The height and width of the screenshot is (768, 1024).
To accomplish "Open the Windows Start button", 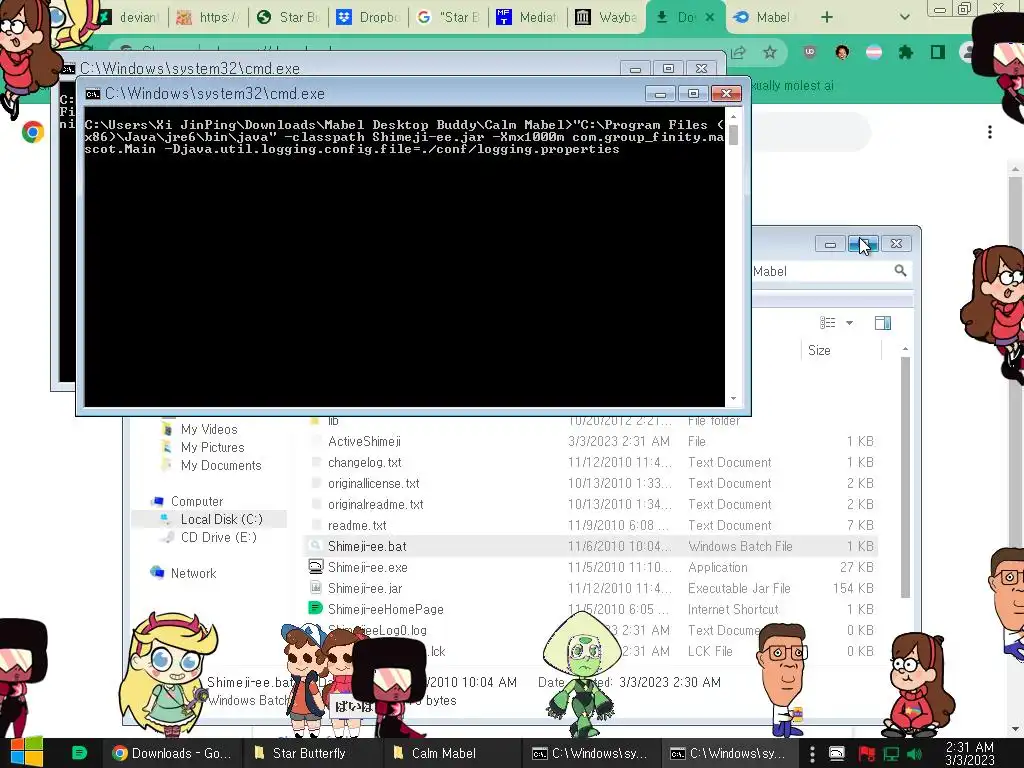I will point(27,752).
